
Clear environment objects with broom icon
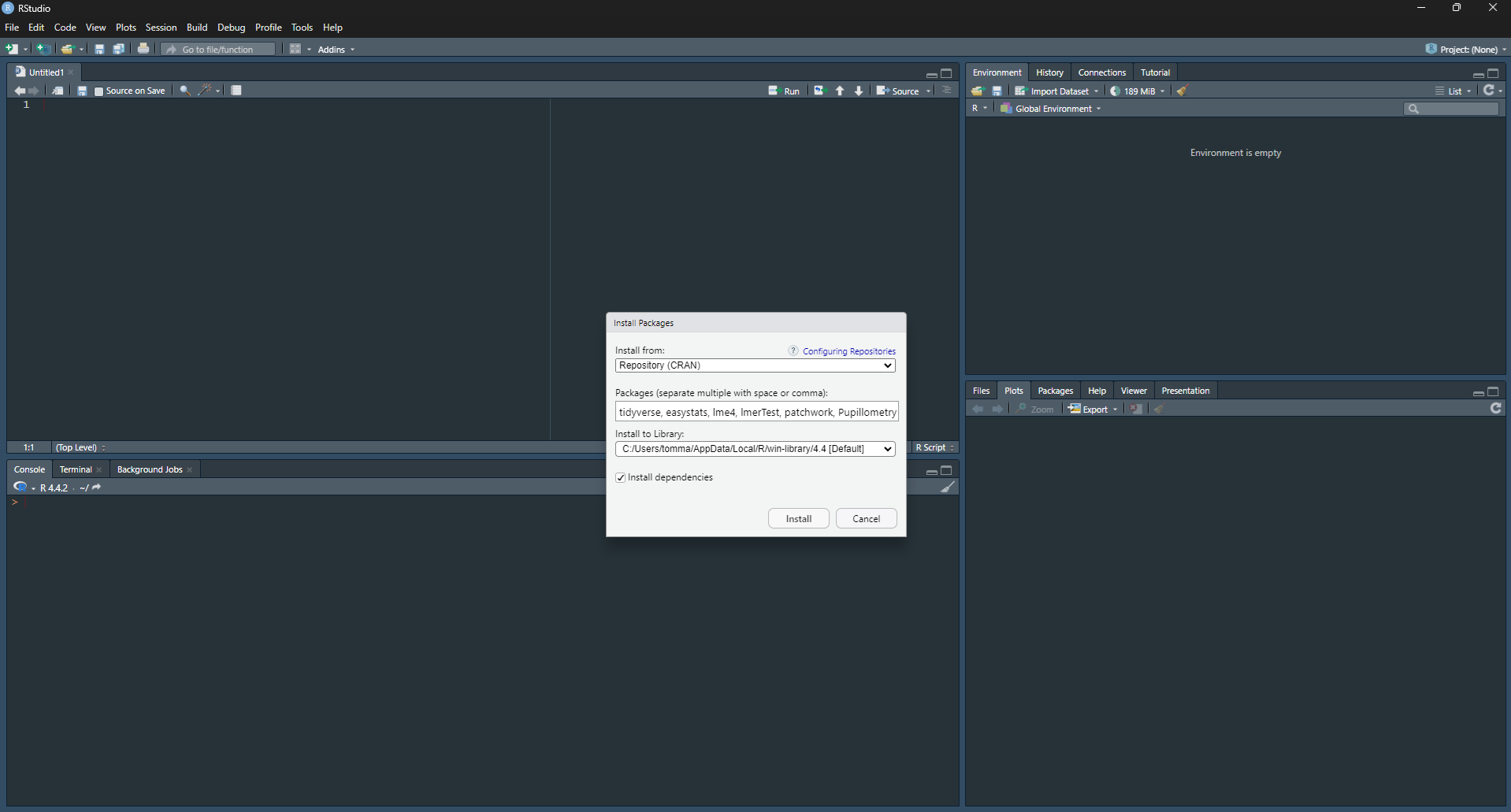(1182, 91)
